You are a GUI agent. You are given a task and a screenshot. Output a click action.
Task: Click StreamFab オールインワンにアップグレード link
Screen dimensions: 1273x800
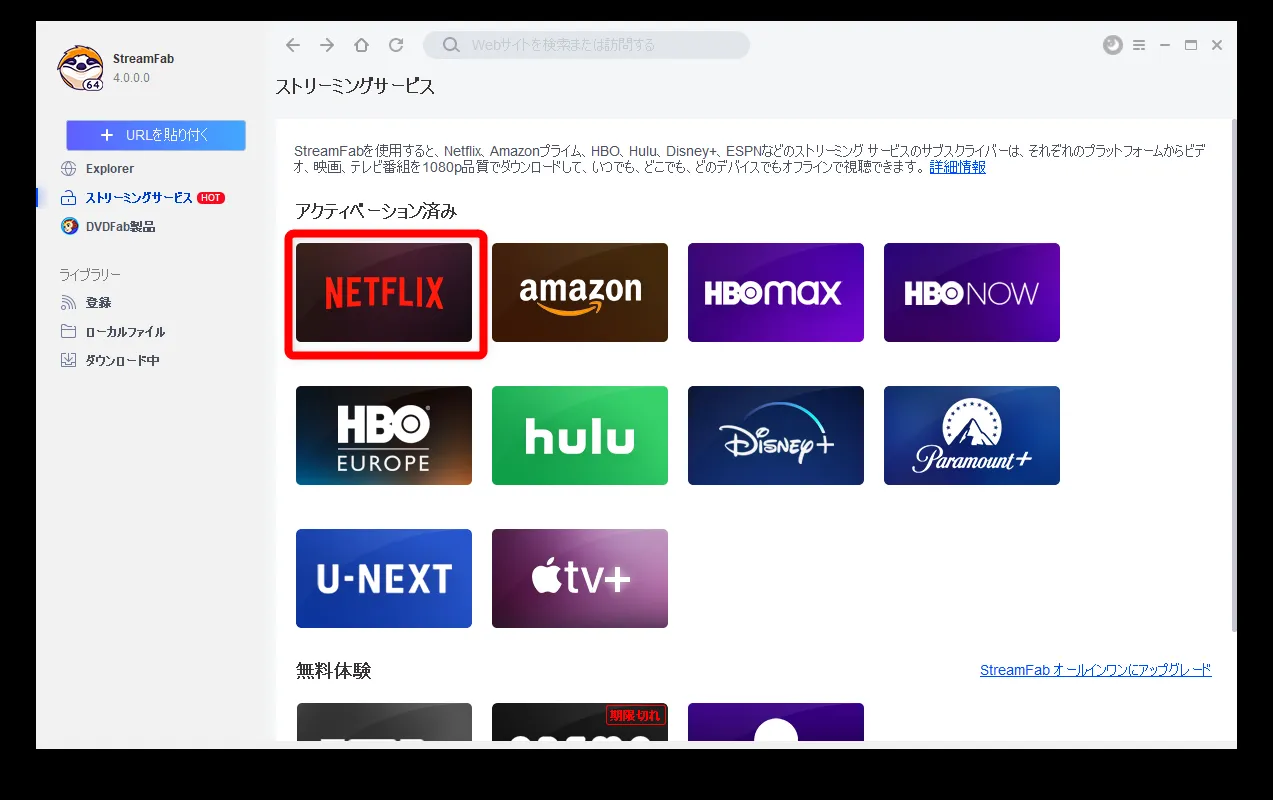tap(1095, 670)
